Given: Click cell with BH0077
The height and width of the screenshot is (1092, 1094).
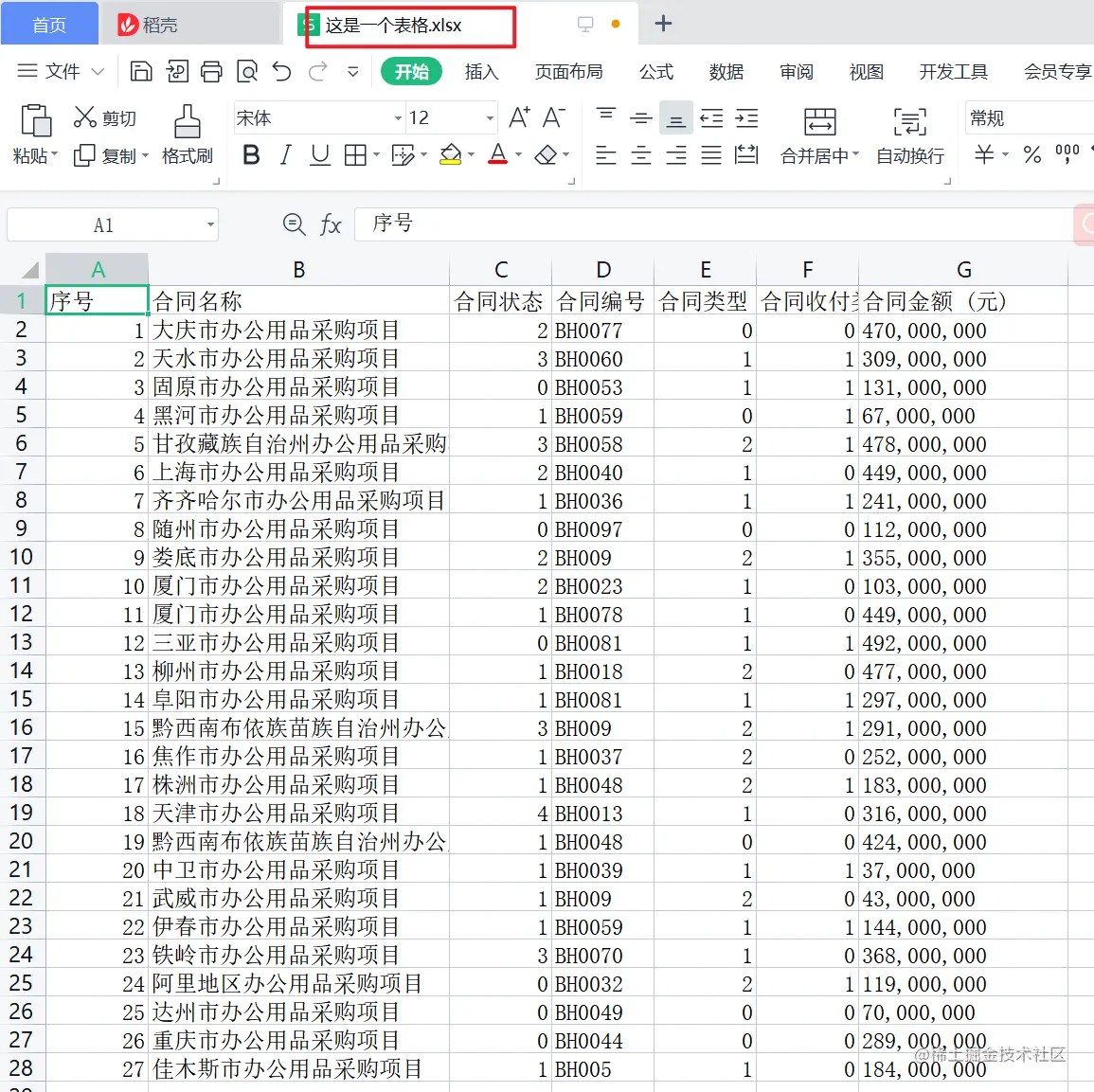Looking at the screenshot, I should (602, 330).
